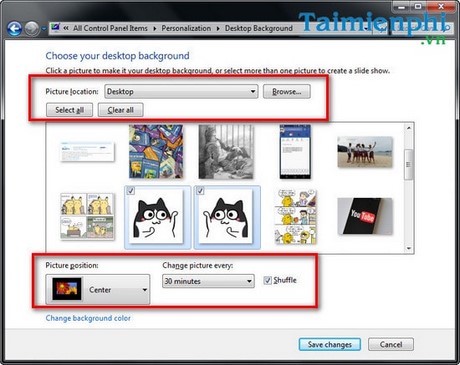This screenshot has width=460, height=365.
Task: Uncheck the second cat picture checkbox
Action: 200,191
